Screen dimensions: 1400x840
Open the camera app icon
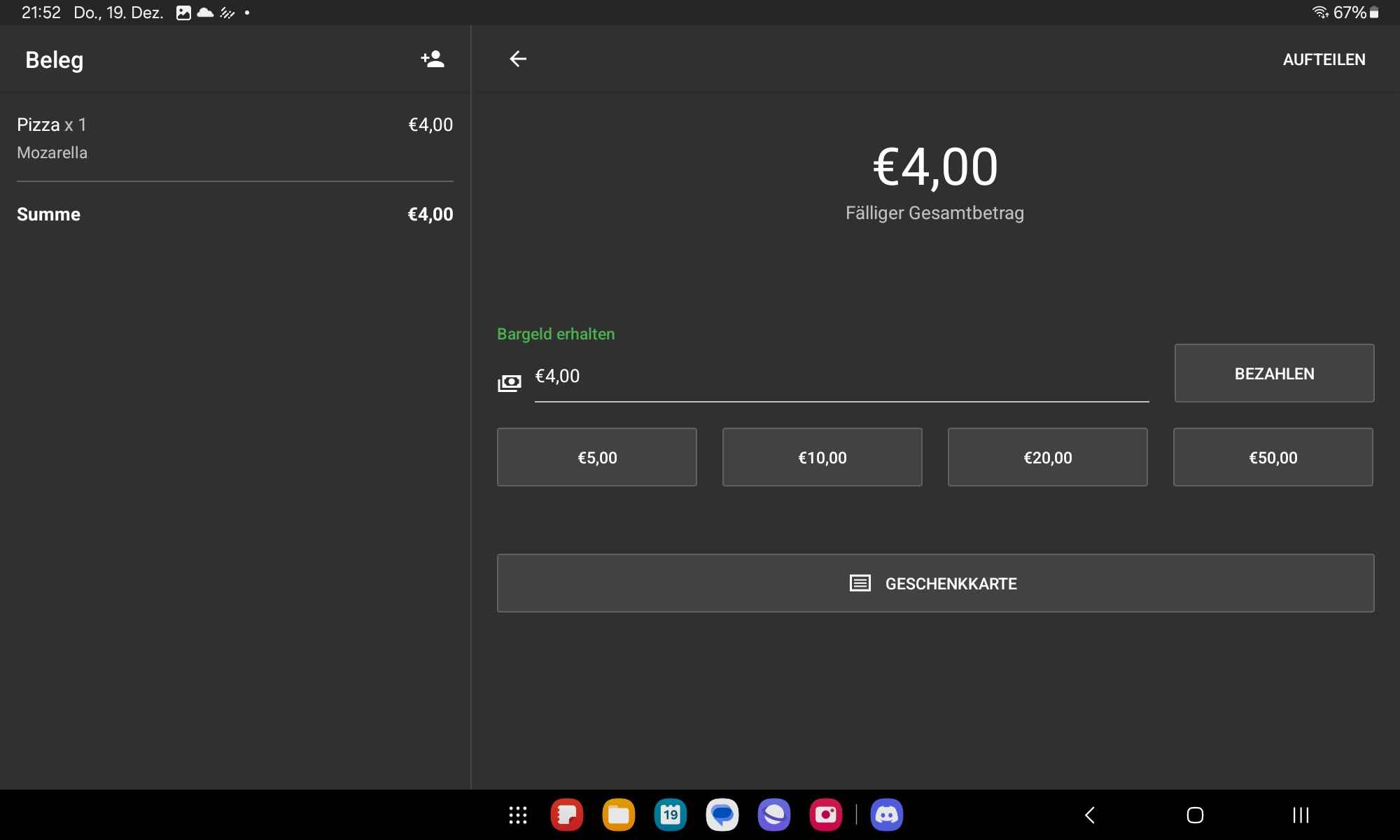(825, 815)
